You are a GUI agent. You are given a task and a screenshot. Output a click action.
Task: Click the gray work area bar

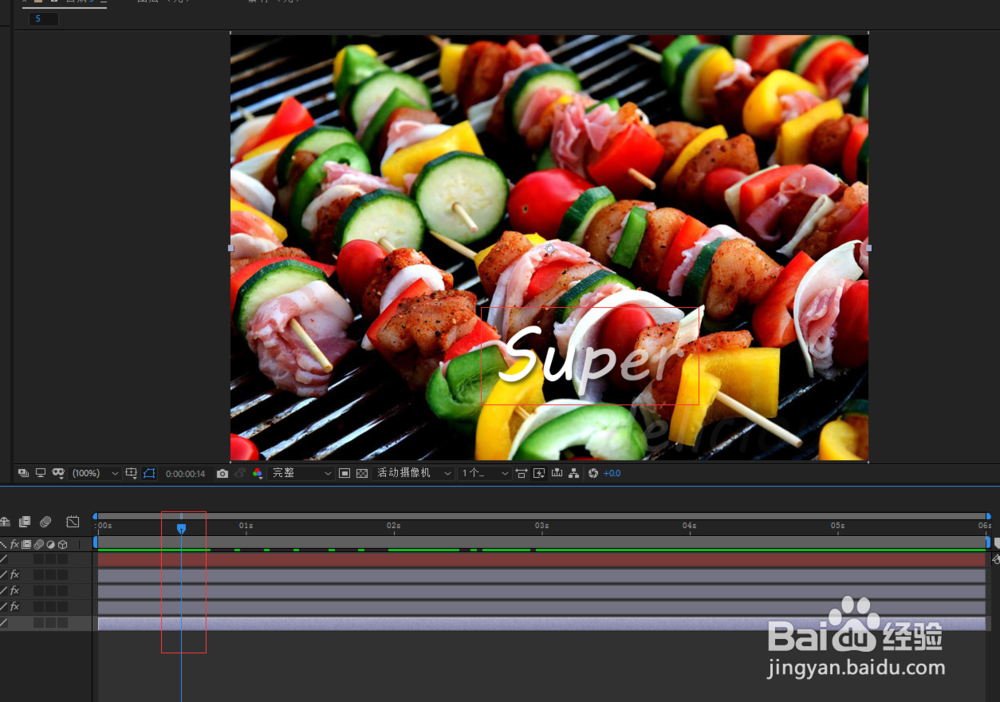[541, 542]
